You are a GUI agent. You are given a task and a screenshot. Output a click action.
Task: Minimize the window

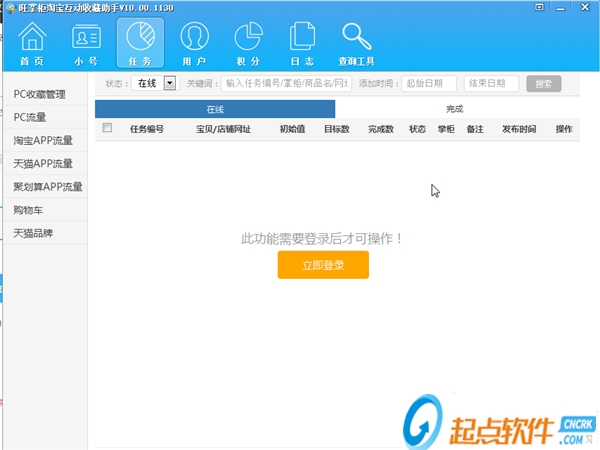[x=561, y=8]
